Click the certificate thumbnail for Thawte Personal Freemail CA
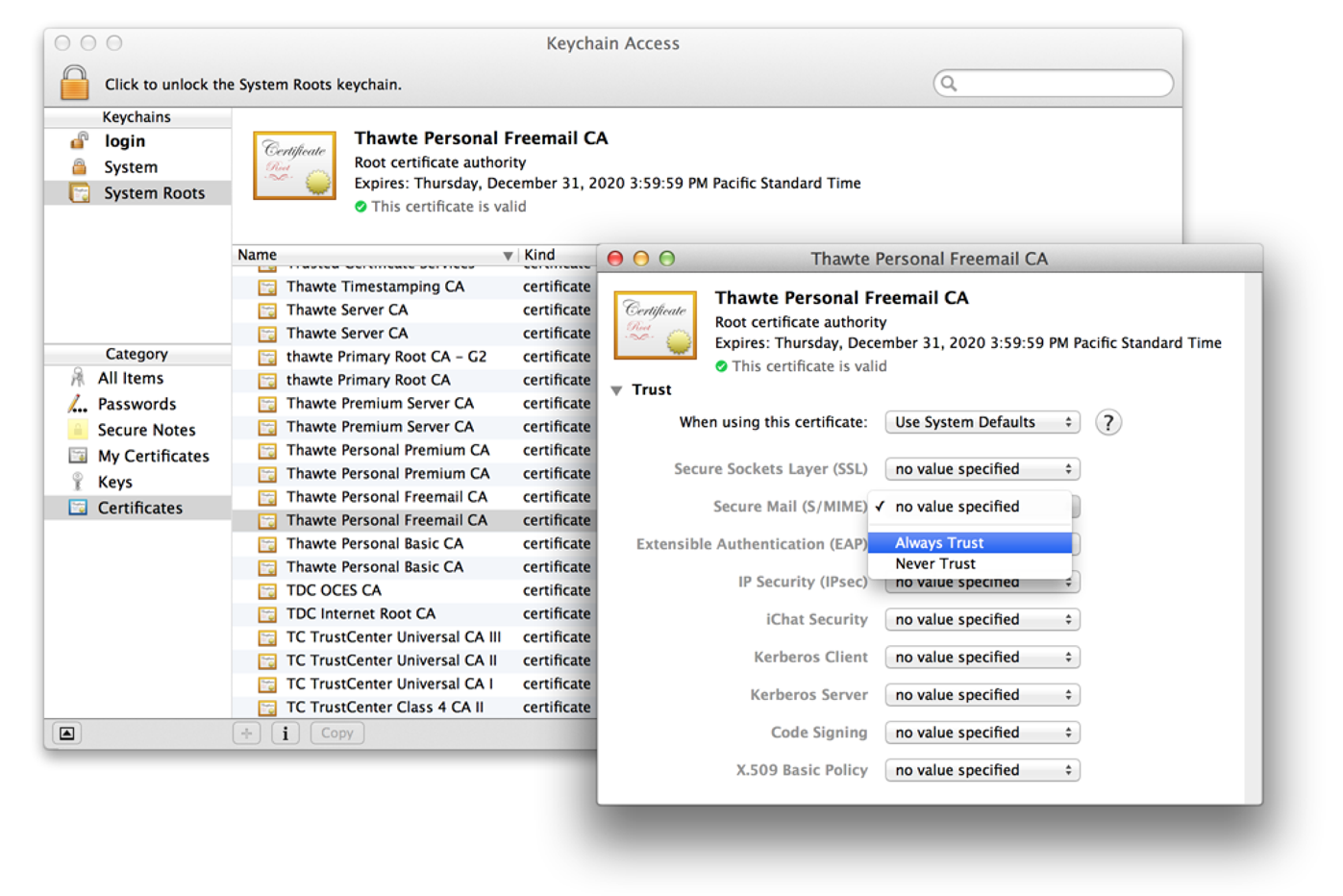1343x896 pixels. [x=655, y=325]
